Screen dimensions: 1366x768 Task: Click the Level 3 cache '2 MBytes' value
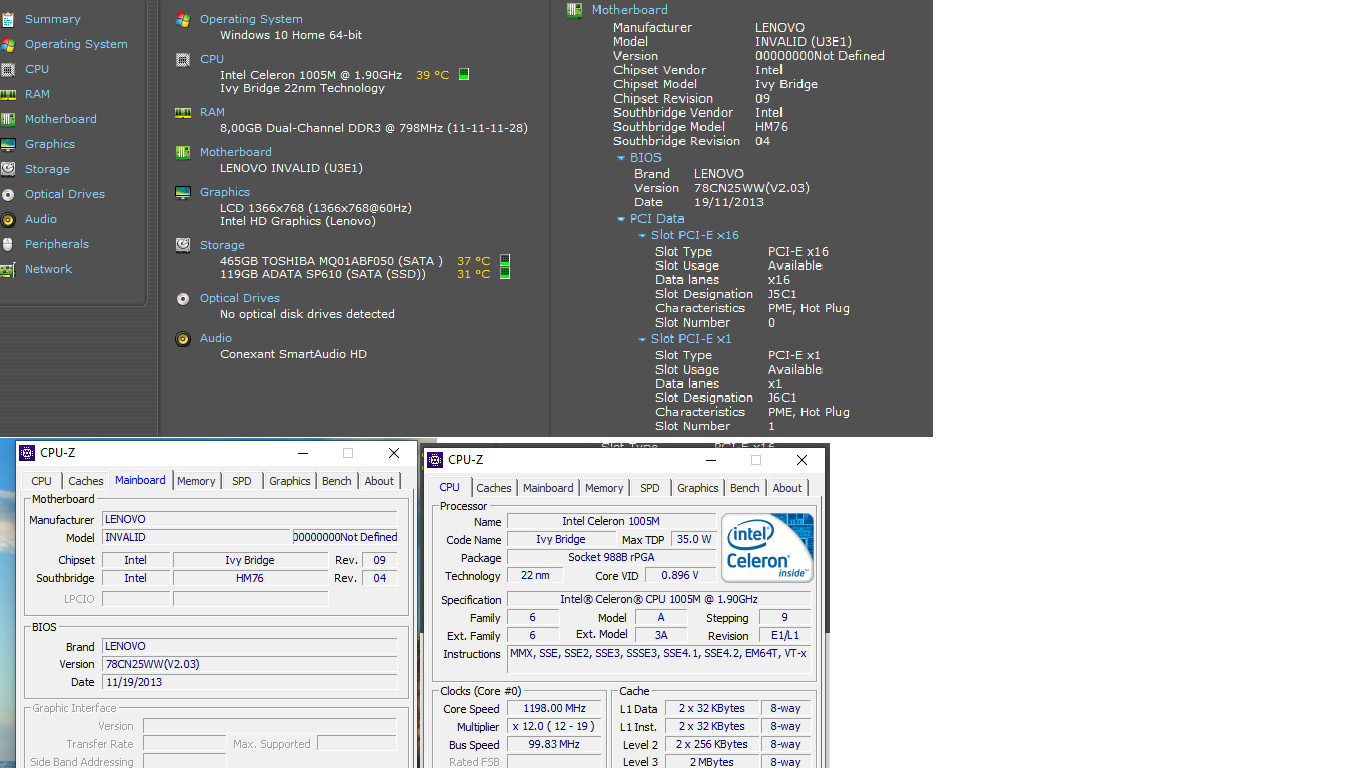[x=711, y=762]
